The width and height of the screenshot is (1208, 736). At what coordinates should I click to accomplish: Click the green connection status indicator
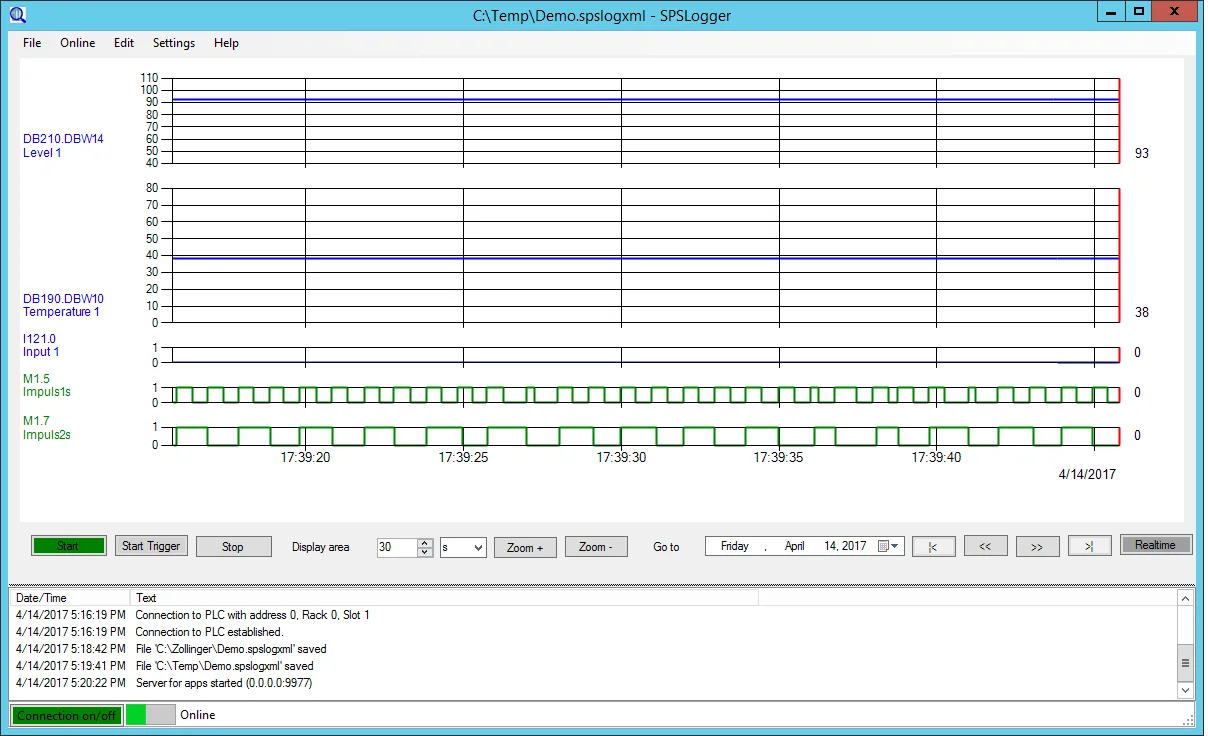[136, 715]
